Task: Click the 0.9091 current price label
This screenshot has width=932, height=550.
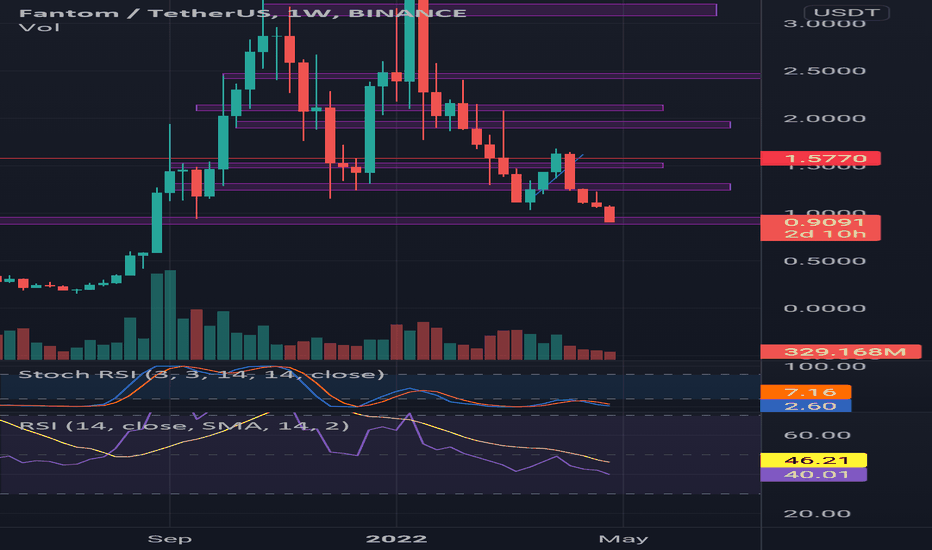Action: [820, 222]
